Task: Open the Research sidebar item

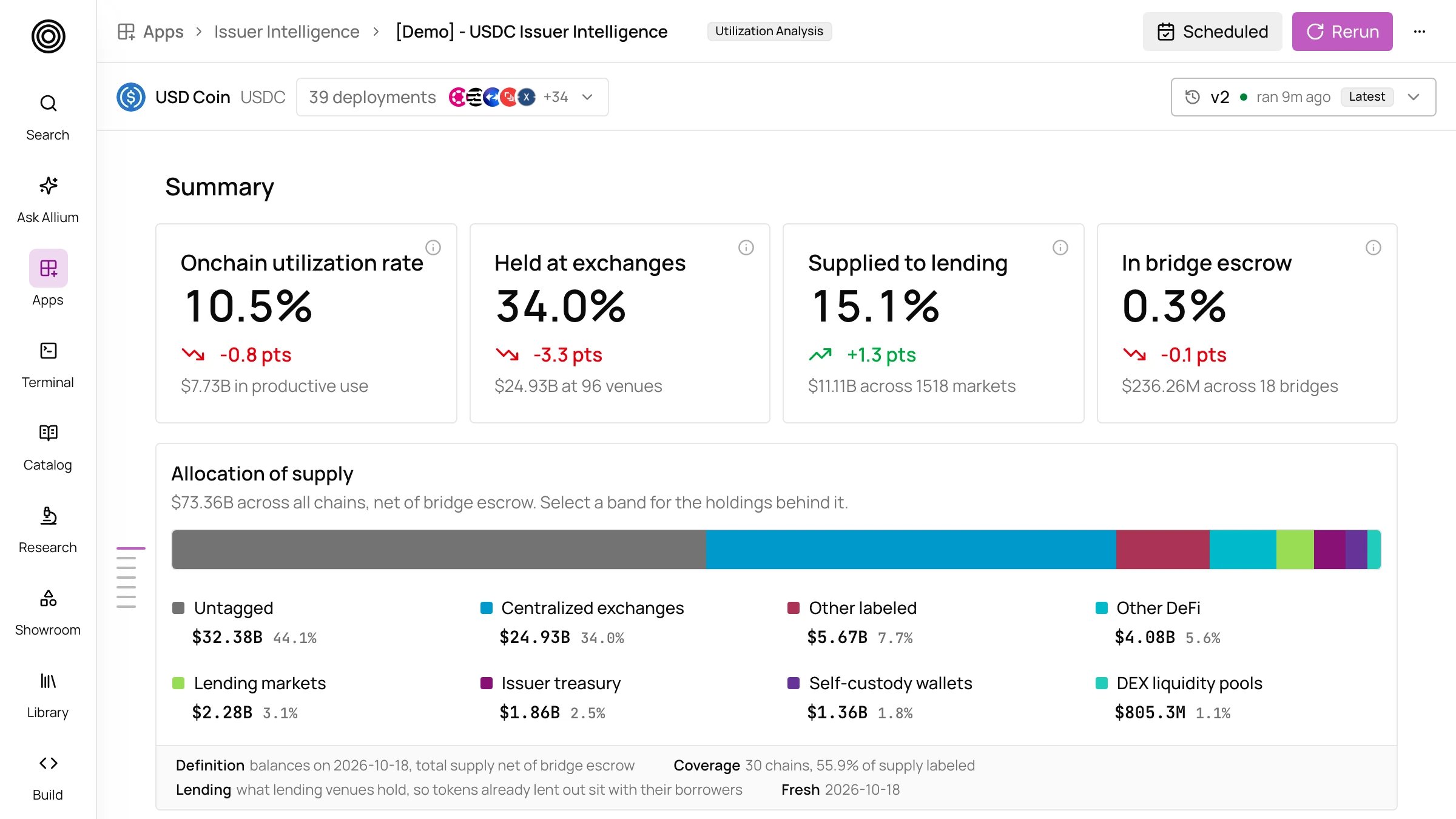Action: (x=48, y=530)
